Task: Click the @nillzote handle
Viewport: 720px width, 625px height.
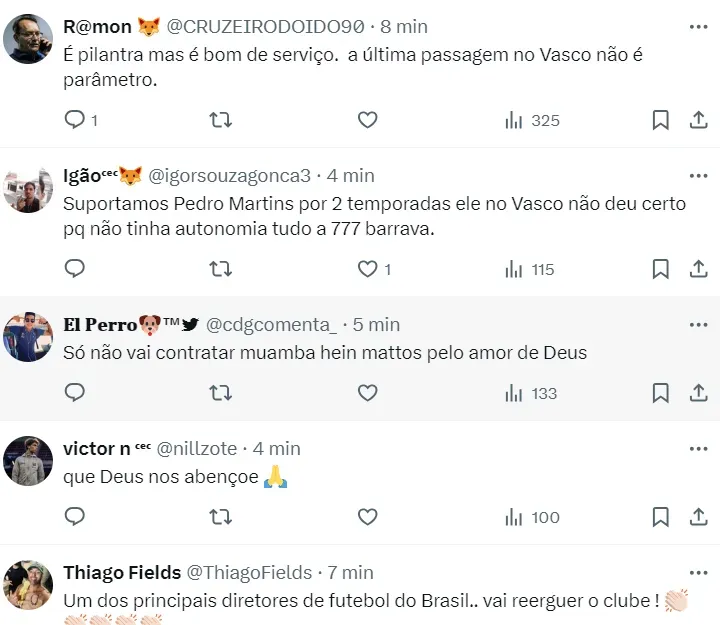Action: click(x=208, y=449)
